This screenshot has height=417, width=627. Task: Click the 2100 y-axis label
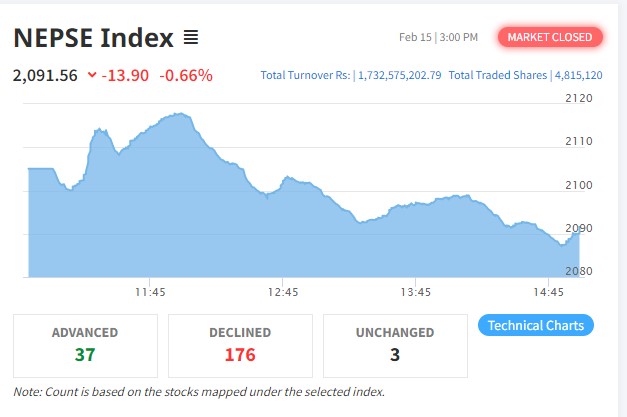579,185
